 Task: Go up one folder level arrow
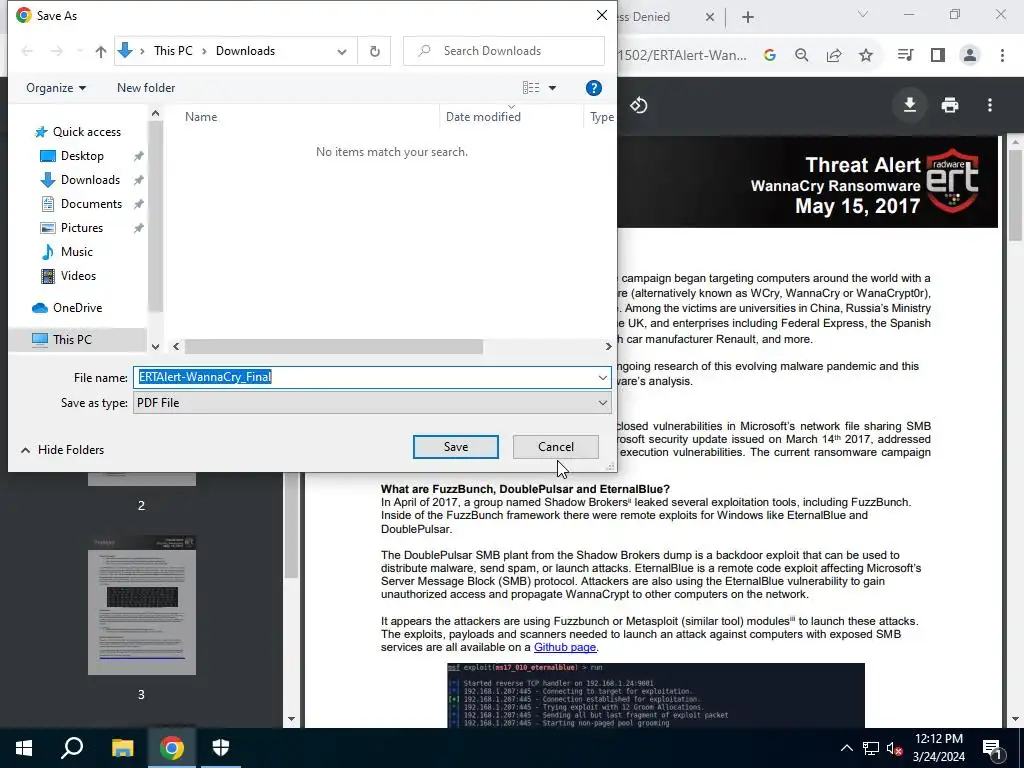(x=101, y=52)
